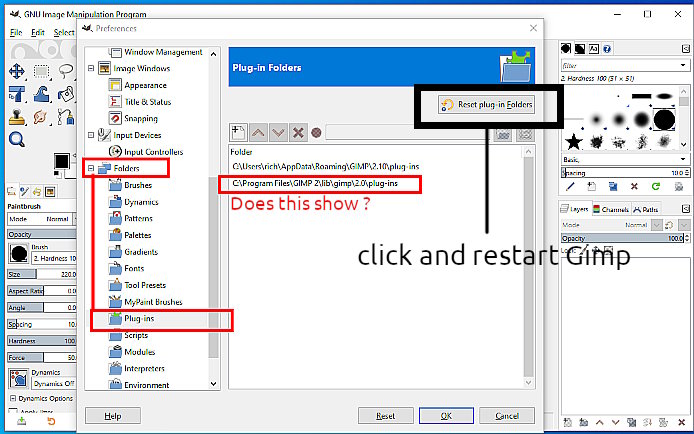The image size is (694, 434).
Task: Collapse the Dynamics Options expander
Action: tap(13, 399)
